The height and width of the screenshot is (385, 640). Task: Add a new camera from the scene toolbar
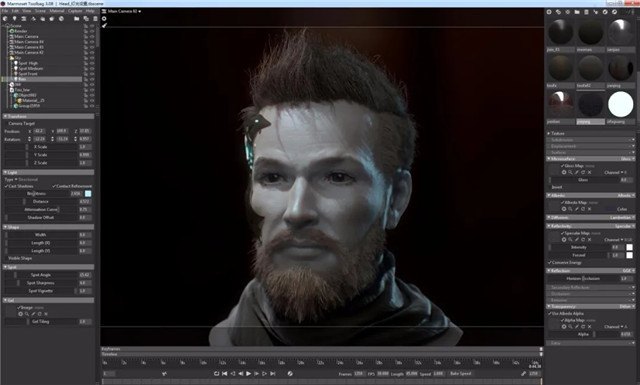pyautogui.click(x=24, y=18)
